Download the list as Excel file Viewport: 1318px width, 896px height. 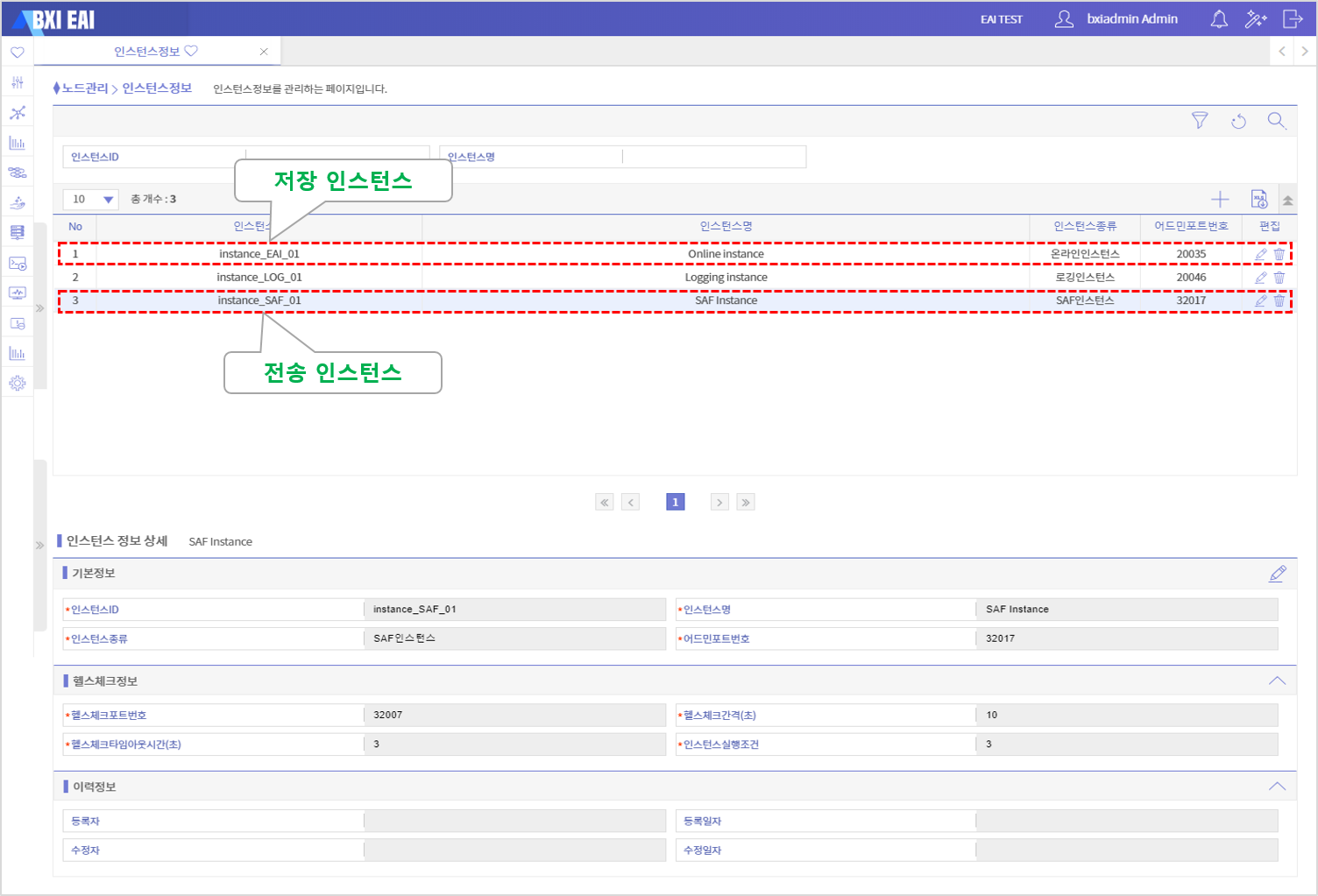(1259, 200)
